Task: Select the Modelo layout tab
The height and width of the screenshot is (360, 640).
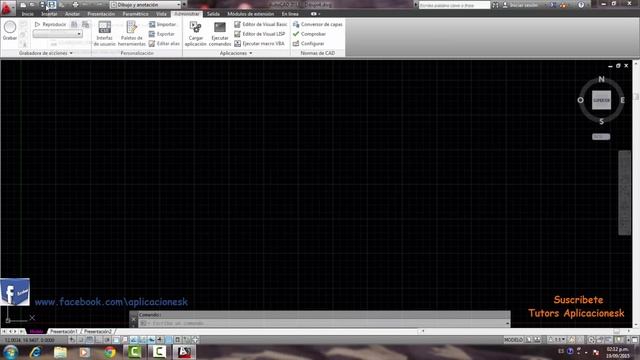Action: [x=36, y=331]
